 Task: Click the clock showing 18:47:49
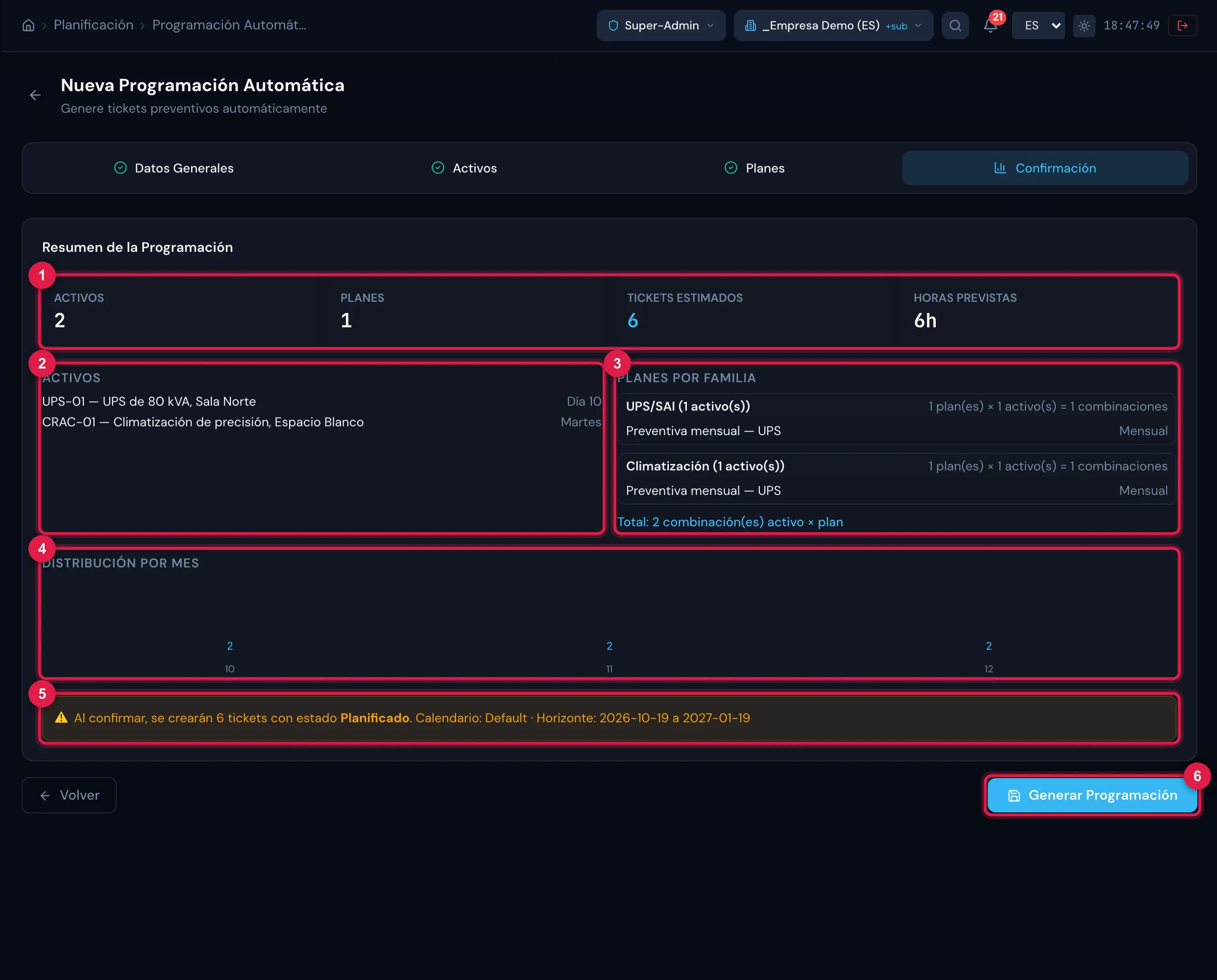(x=1131, y=25)
